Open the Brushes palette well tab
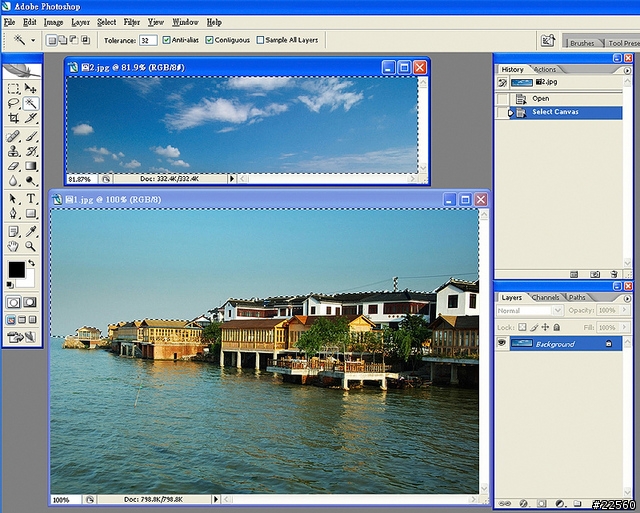 582,43
